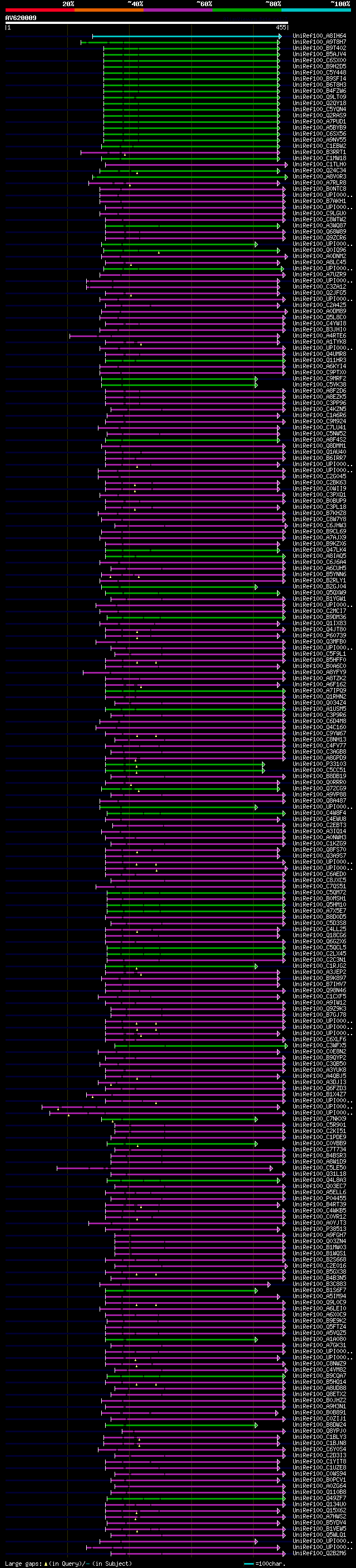Open hit UniRef100_Q8YPJ0

click(x=319, y=1431)
